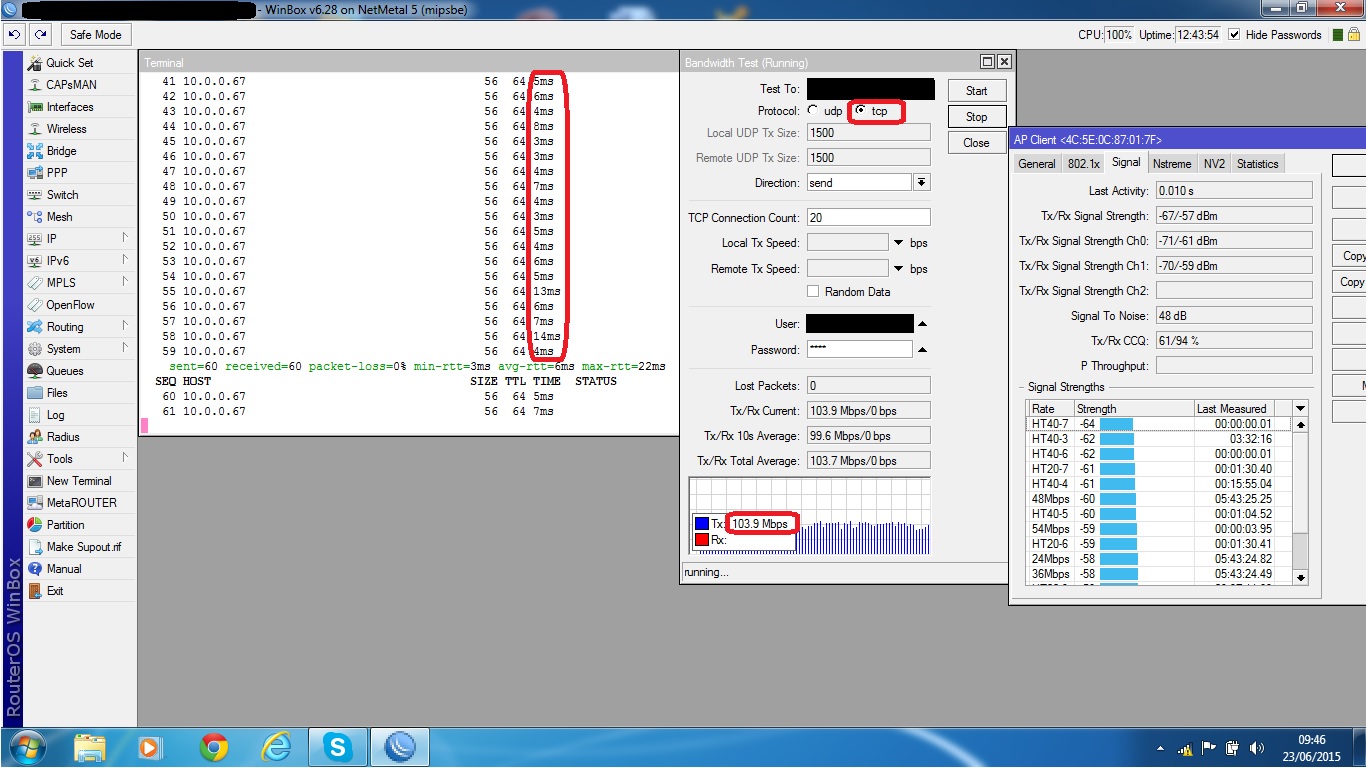Expand the Local Tx Speed field arrow
Screen dimensions: 1366x768
point(899,243)
